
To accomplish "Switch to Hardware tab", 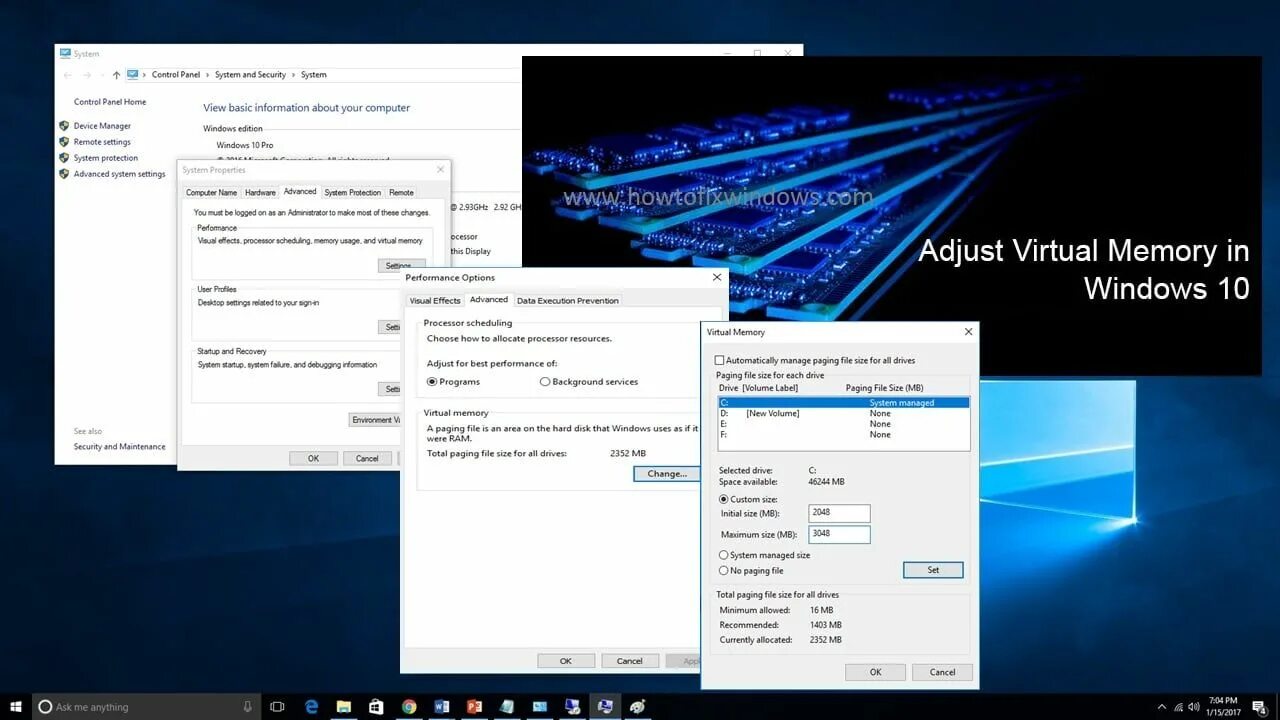I will [260, 193].
